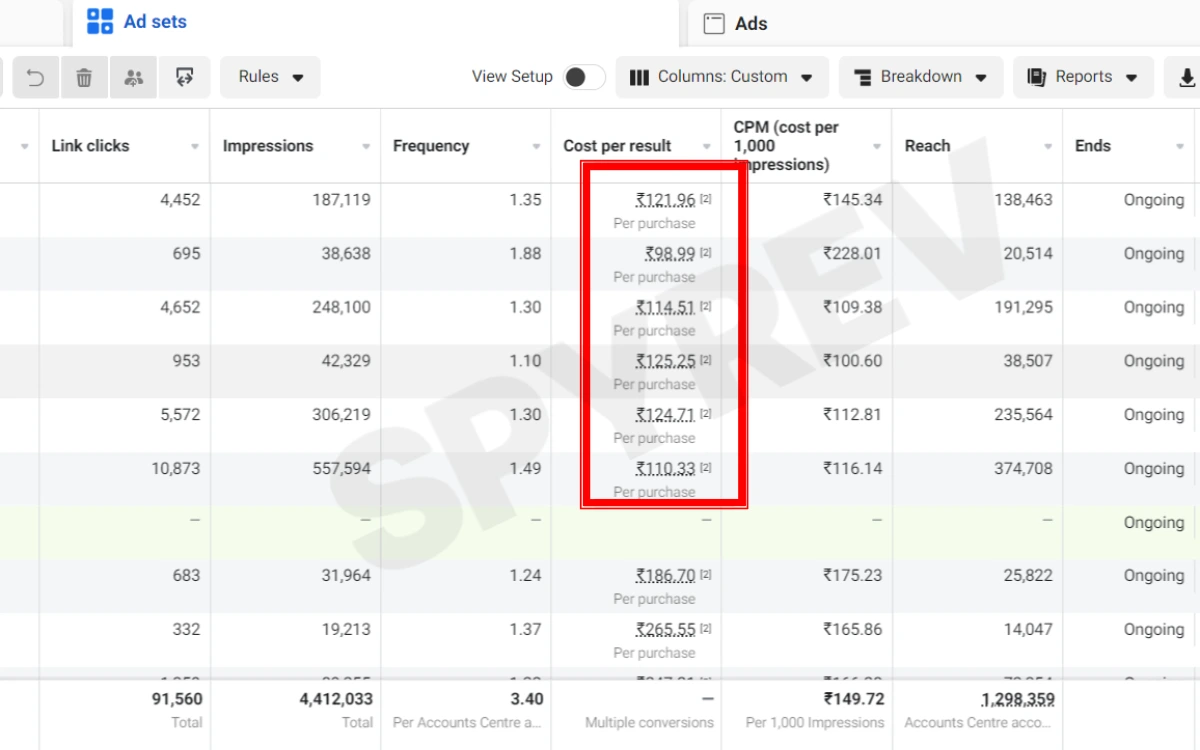The height and width of the screenshot is (750, 1200).
Task: Expand the Breakdown dropdown menu
Action: tap(920, 77)
